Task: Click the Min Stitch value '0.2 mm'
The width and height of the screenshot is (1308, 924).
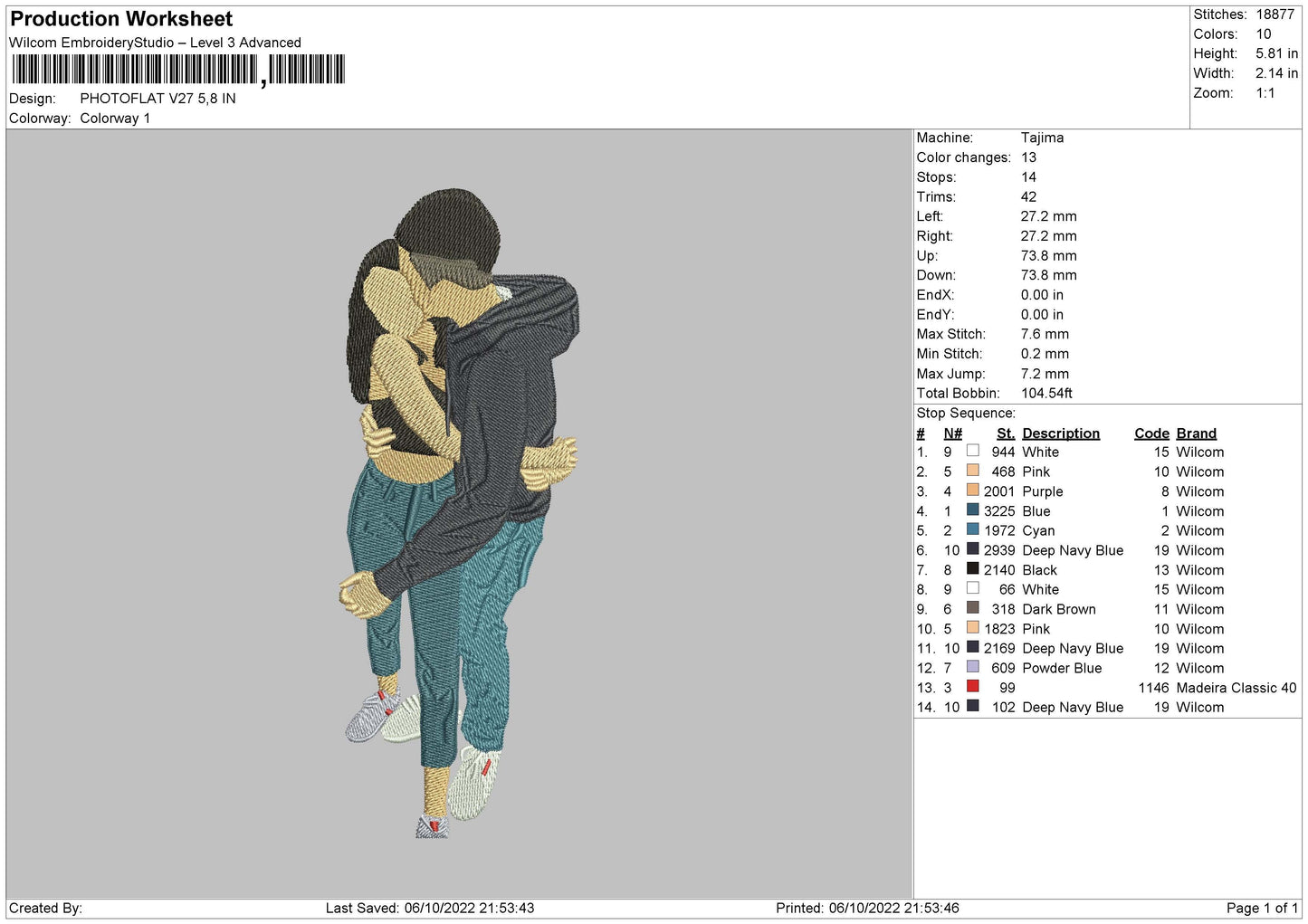Action: pos(1045,354)
